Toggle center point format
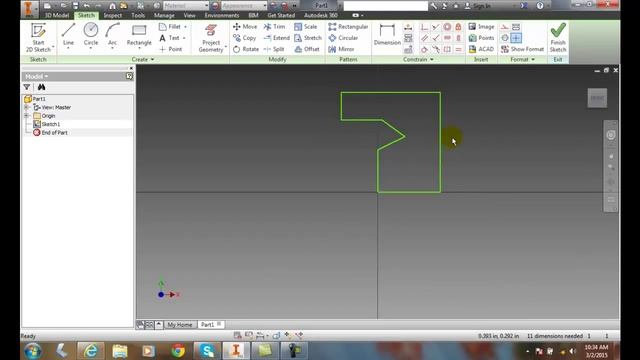Image resolution: width=640 pixels, height=360 pixels. tap(505, 38)
